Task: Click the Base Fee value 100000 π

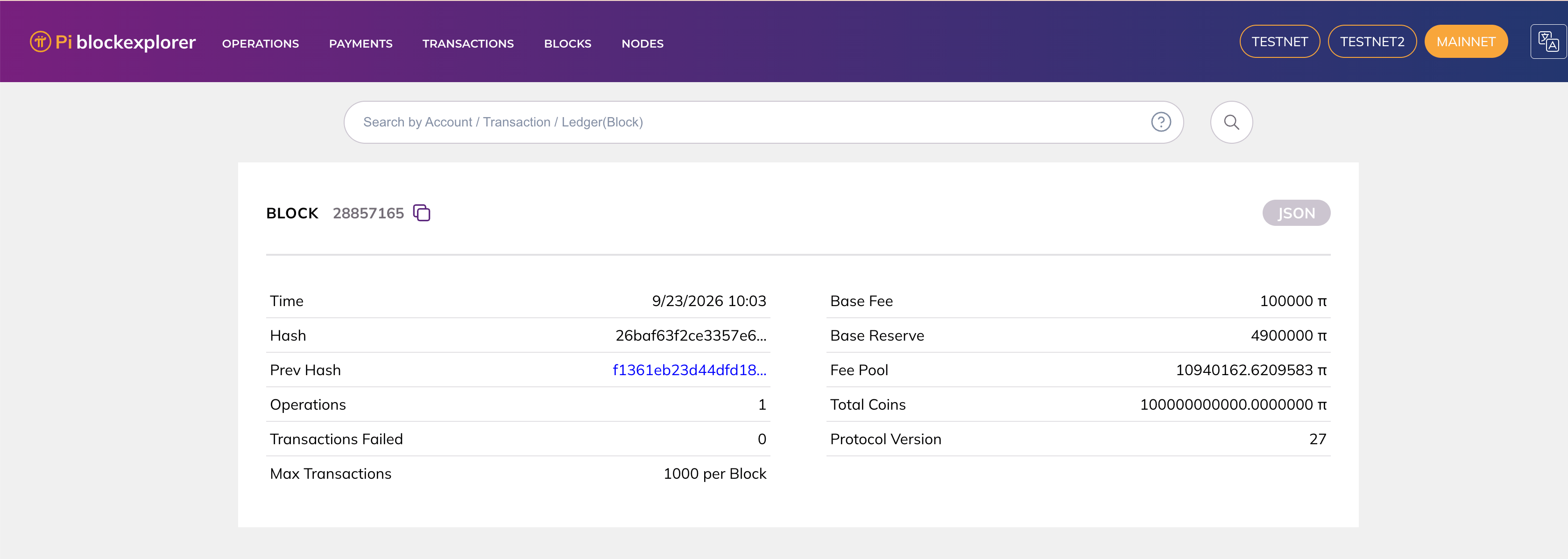Action: (x=1293, y=301)
